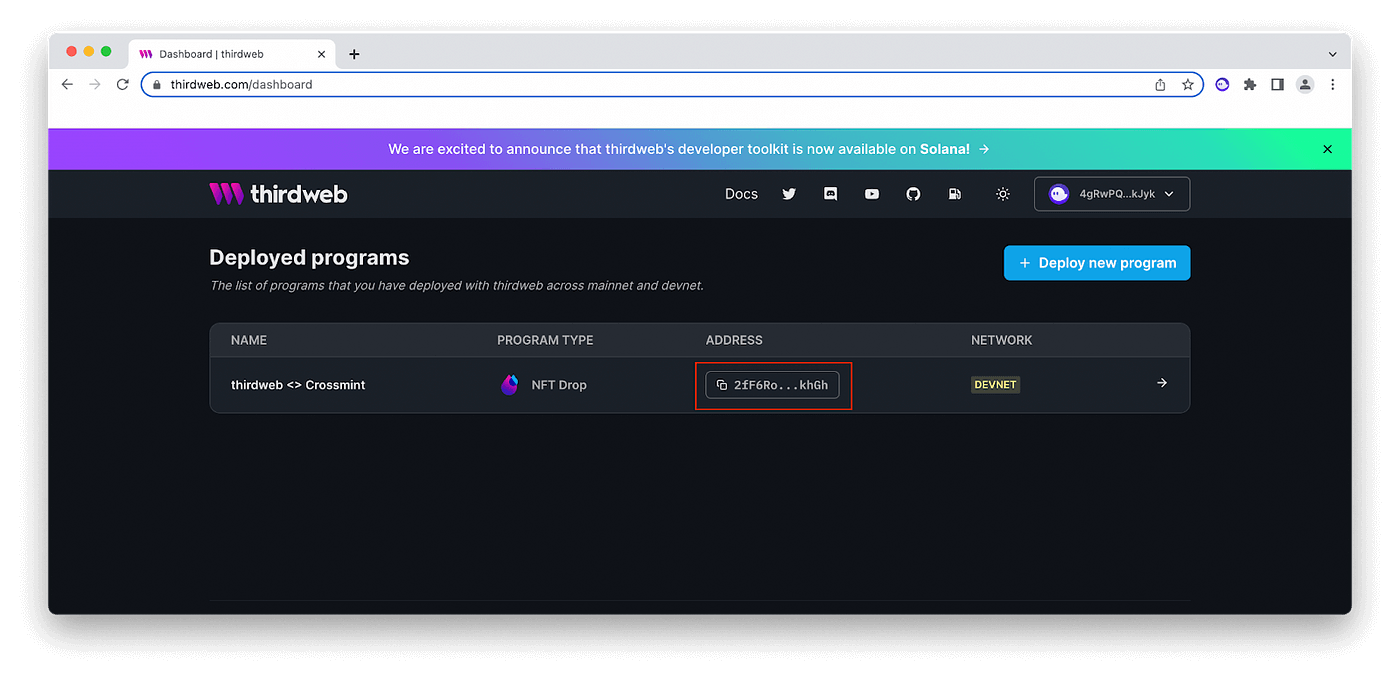Click the NFT Drop program type
This screenshot has width=1400, height=678.
[559, 385]
